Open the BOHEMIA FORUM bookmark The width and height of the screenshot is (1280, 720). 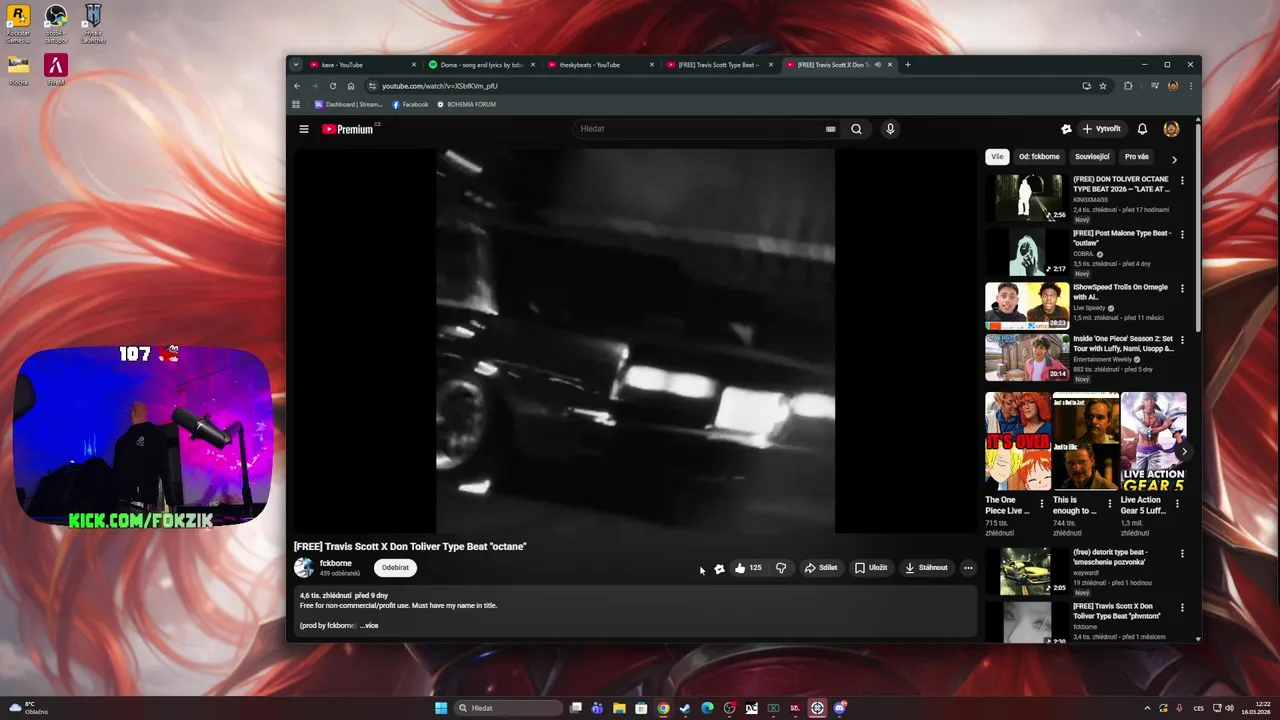[466, 104]
